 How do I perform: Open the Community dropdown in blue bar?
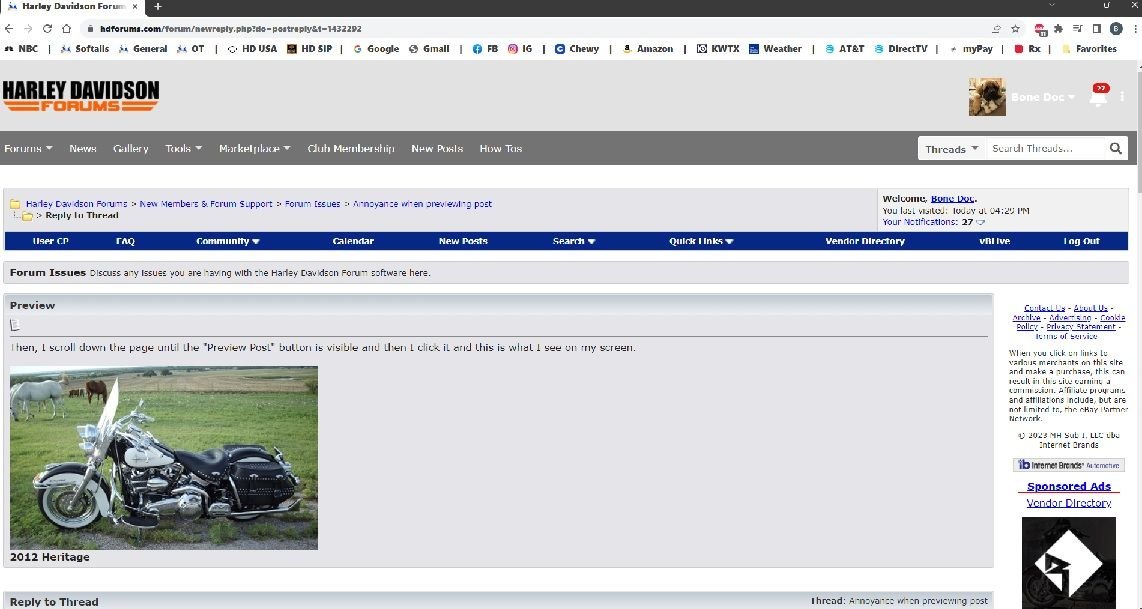227,241
